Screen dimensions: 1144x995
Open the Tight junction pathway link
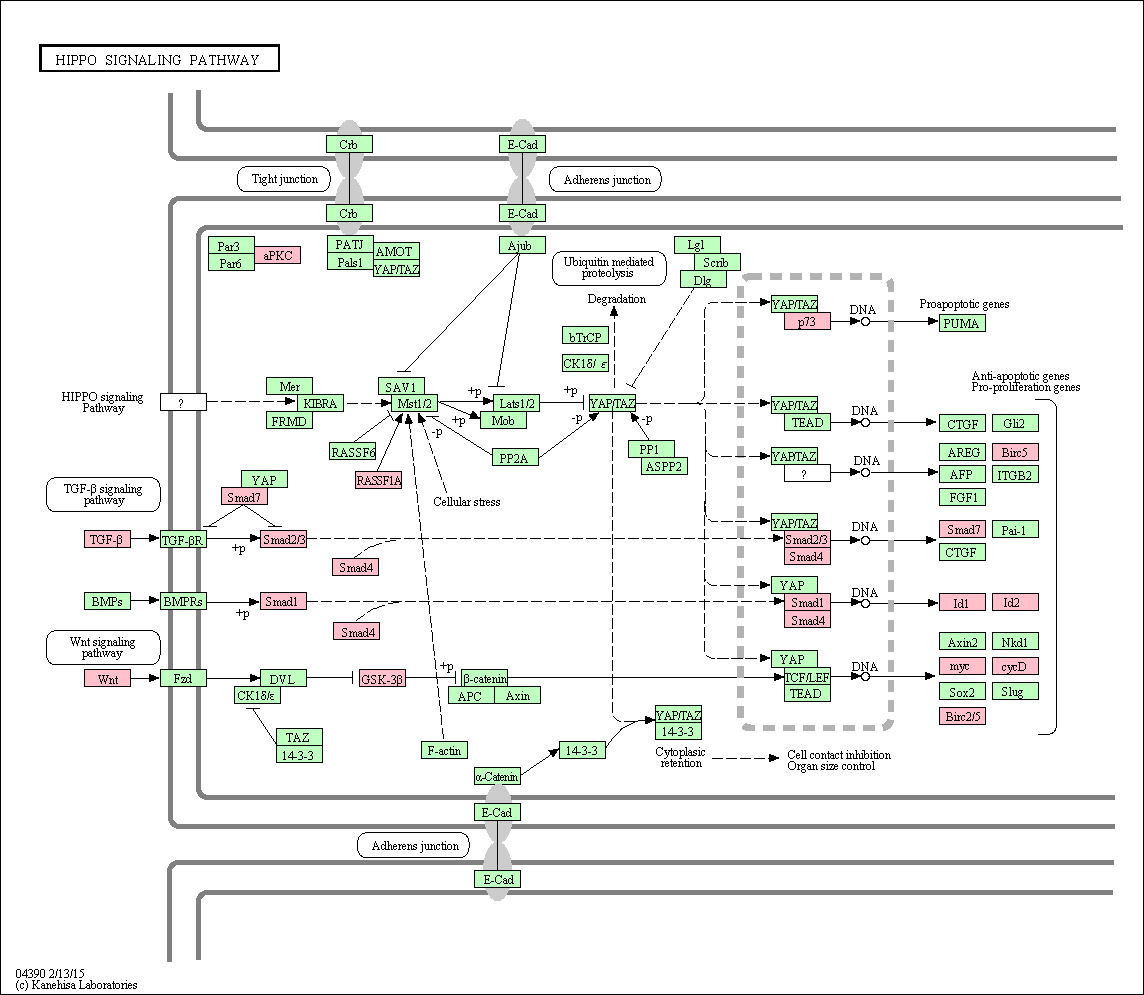point(285,179)
